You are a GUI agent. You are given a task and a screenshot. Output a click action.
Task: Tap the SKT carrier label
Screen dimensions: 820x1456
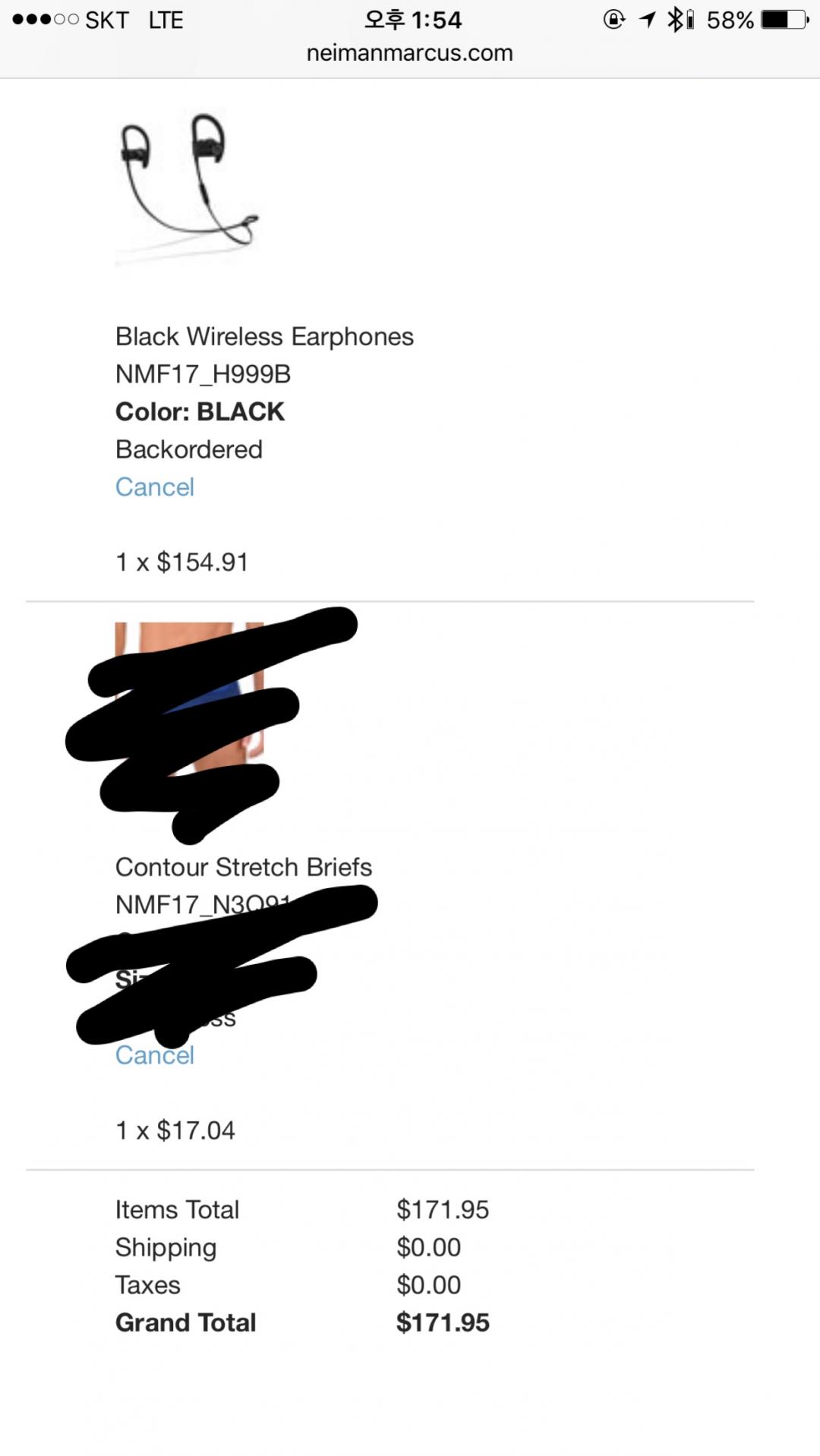tap(107, 20)
